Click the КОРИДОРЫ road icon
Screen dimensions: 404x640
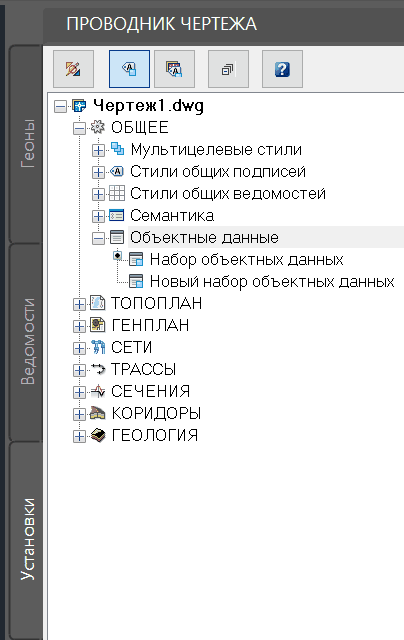point(98,413)
